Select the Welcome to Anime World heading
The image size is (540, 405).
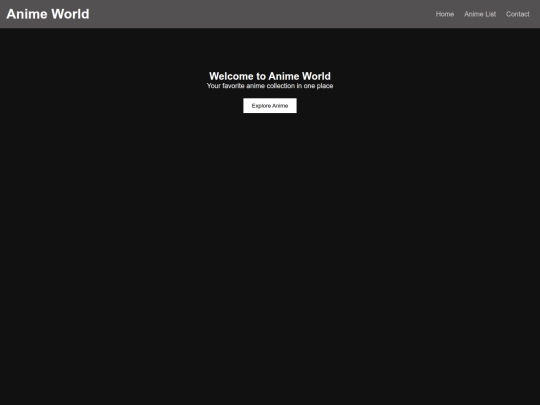click(270, 76)
